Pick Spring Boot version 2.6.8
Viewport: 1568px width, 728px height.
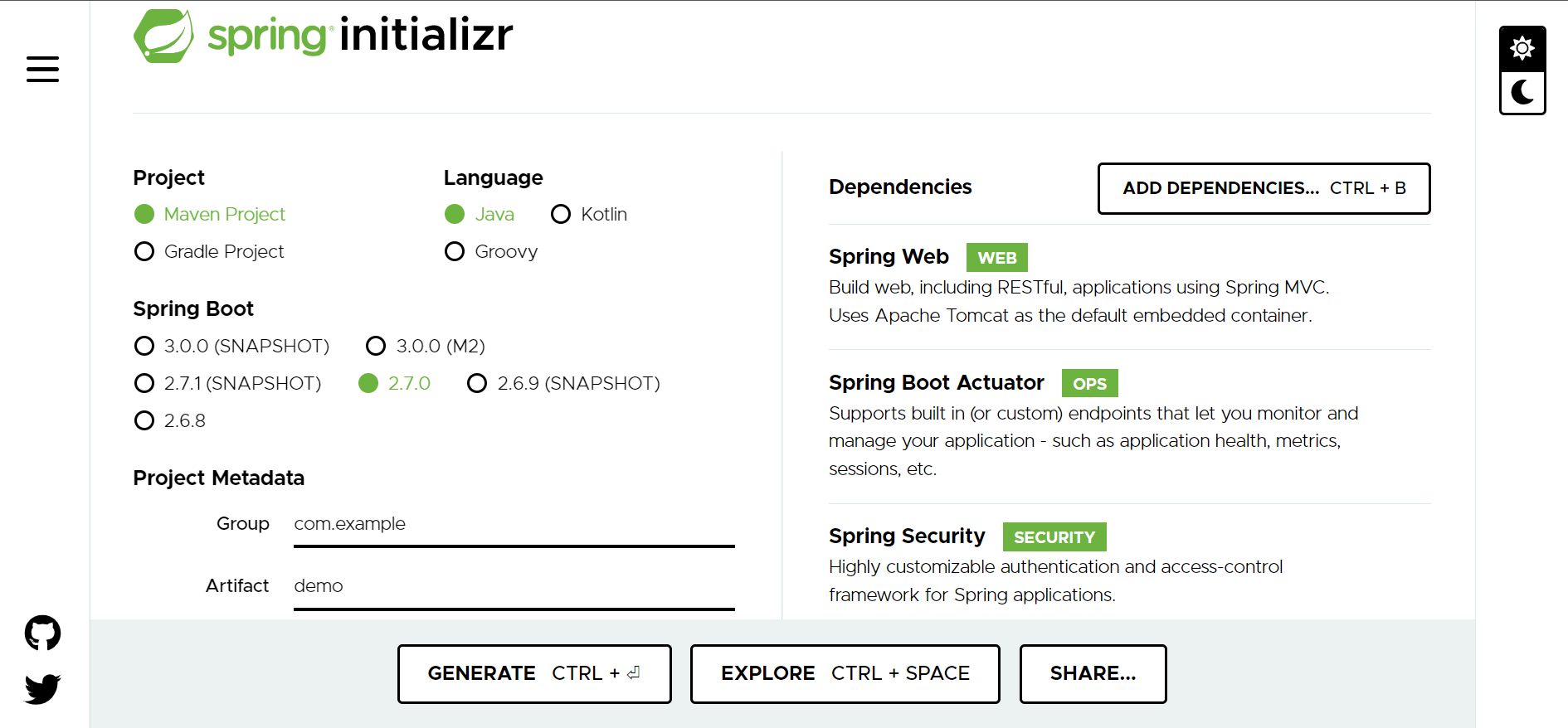pyautogui.click(x=170, y=420)
